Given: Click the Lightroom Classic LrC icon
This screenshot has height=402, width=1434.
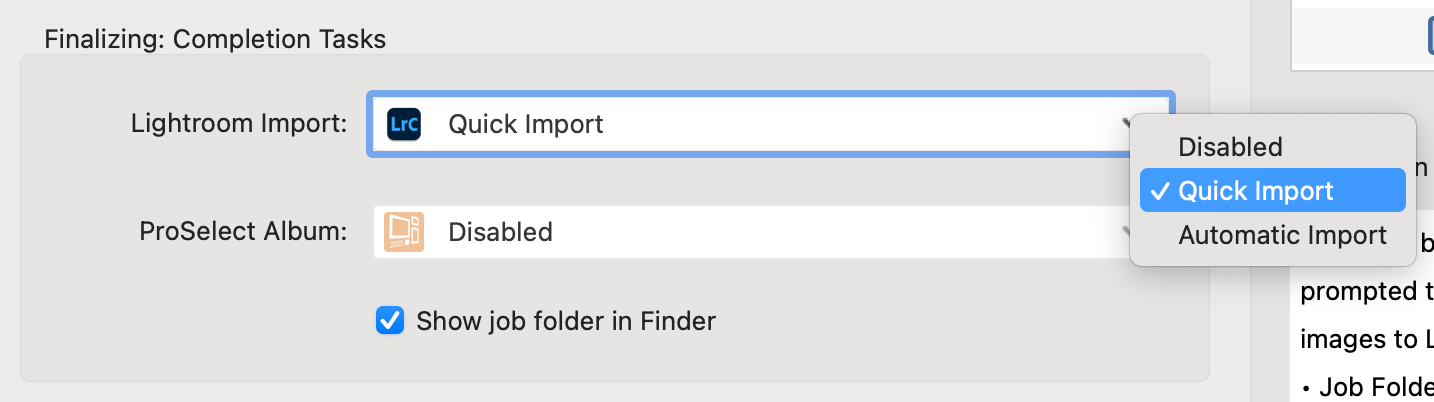Looking at the screenshot, I should coord(403,125).
